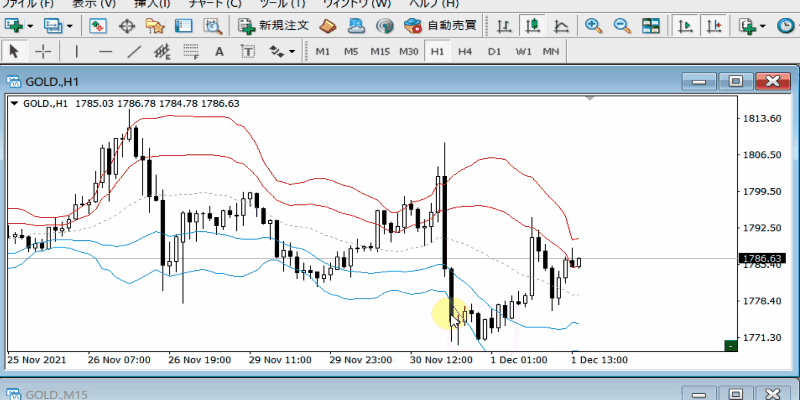Click the current price label 1786.63
Viewport: 800px width, 400px height.
point(757,258)
